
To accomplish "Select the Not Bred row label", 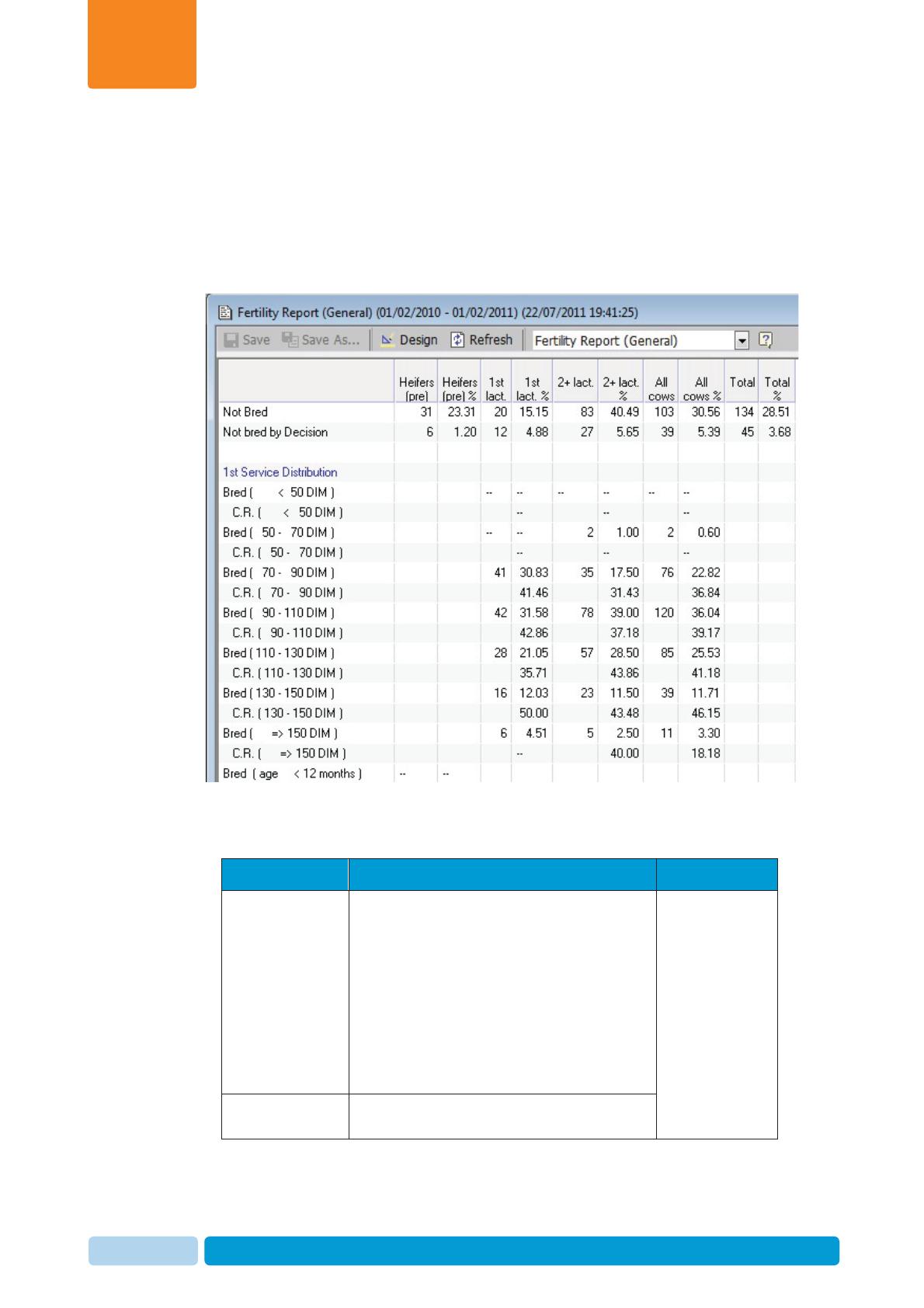I will click(x=245, y=412).
